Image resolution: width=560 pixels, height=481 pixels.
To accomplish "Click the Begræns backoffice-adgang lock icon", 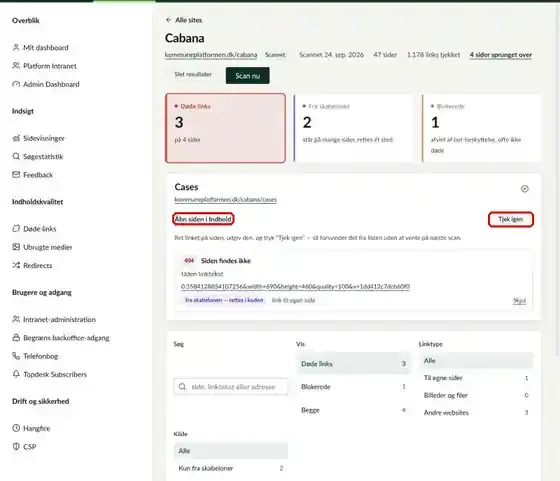I will point(16,337).
